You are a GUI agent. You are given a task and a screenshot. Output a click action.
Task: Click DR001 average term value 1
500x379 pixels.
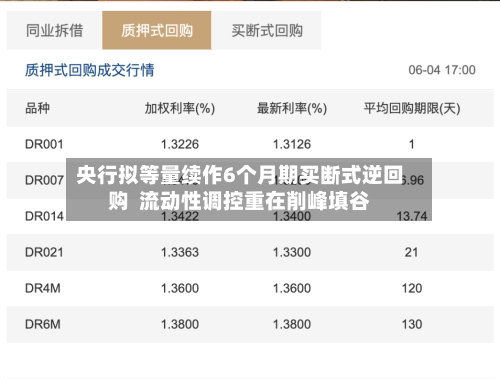tap(412, 144)
